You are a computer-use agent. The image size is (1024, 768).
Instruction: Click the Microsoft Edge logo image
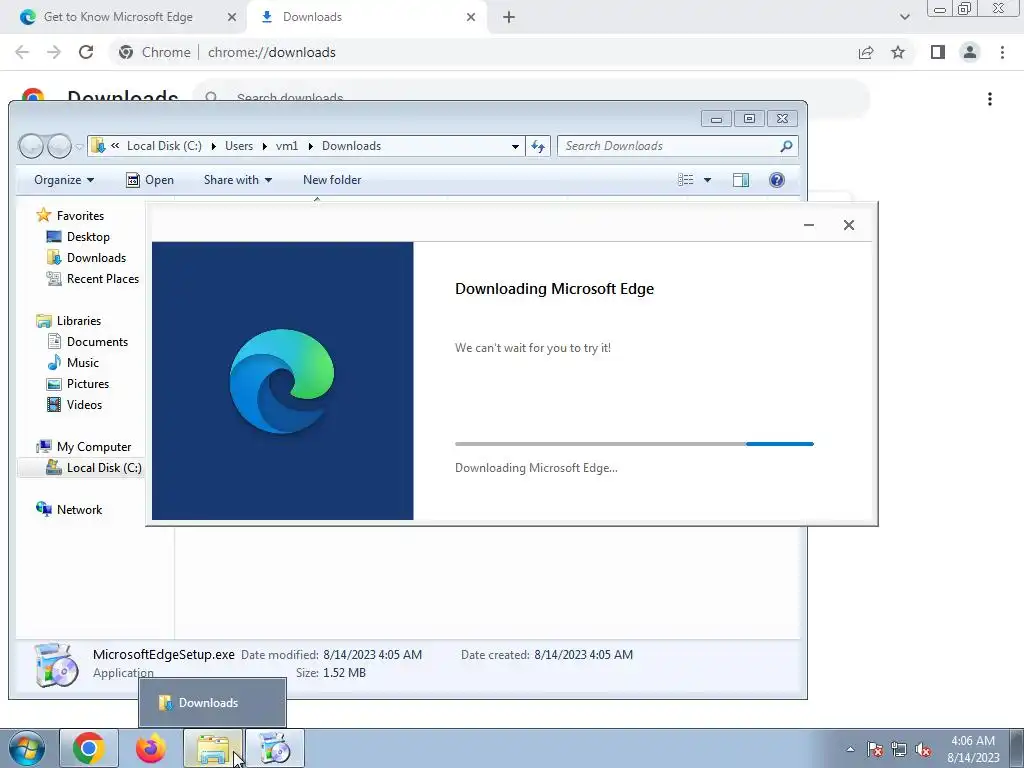[x=282, y=381]
